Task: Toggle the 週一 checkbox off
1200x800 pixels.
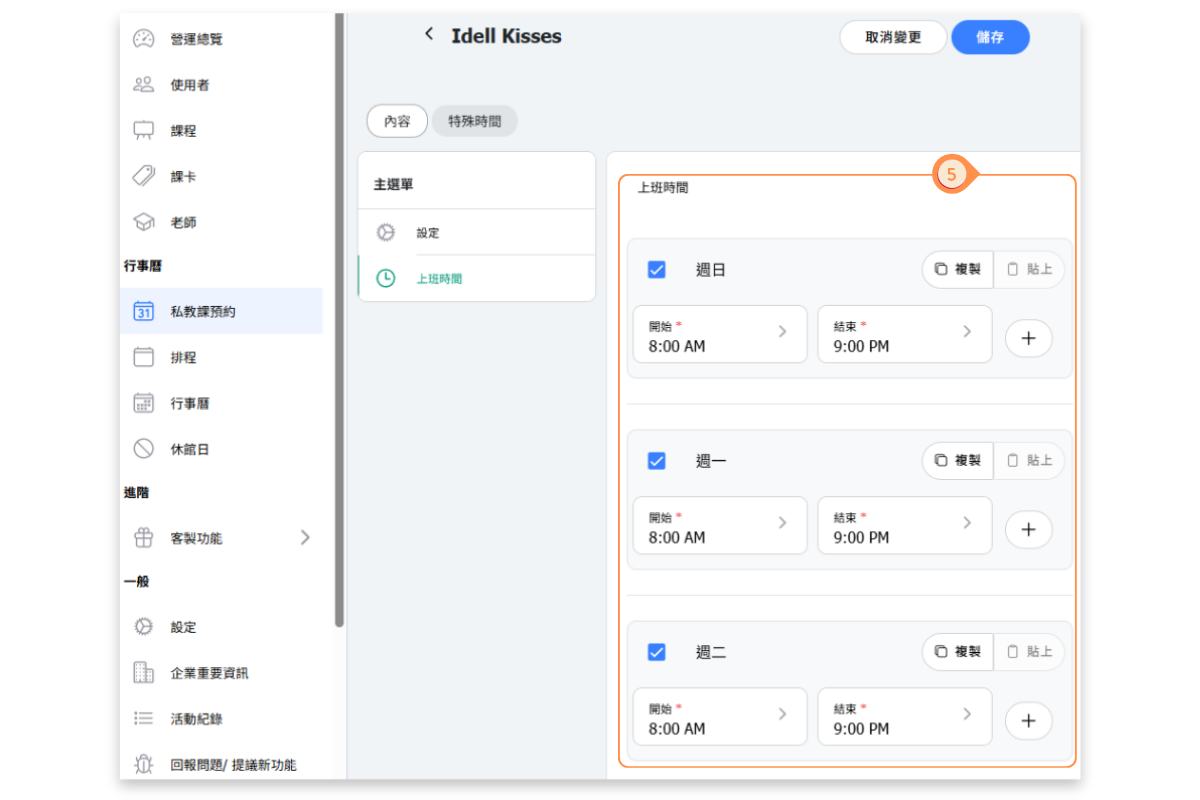Action: (x=657, y=461)
